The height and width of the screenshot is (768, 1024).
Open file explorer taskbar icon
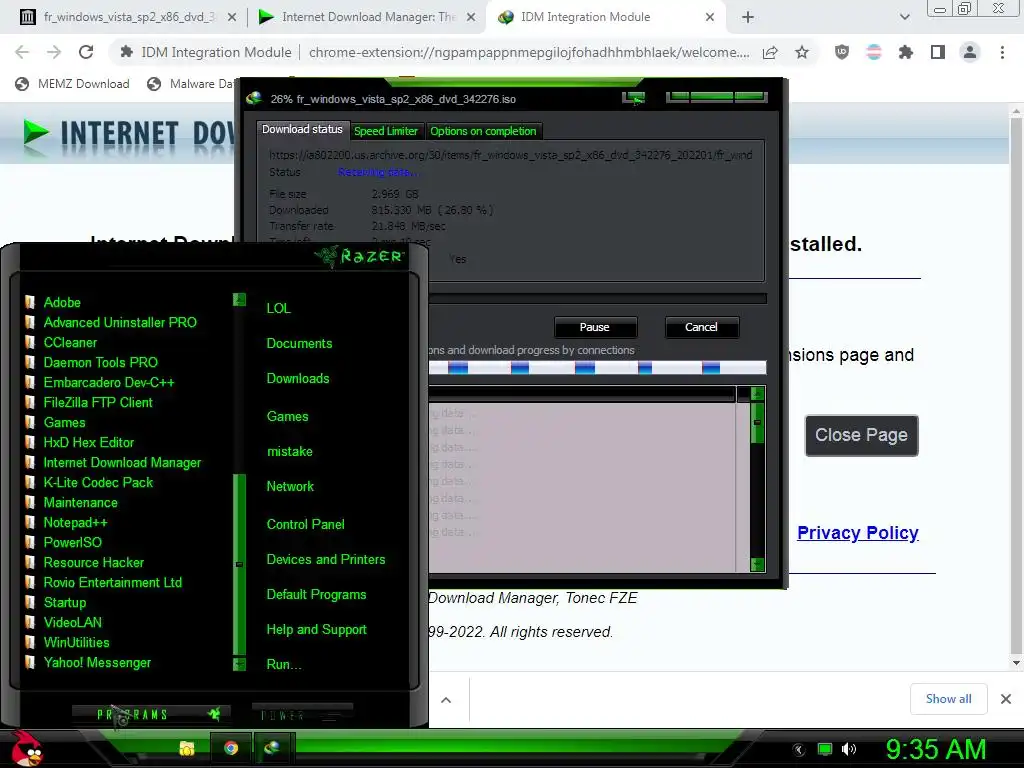pyautogui.click(x=187, y=748)
